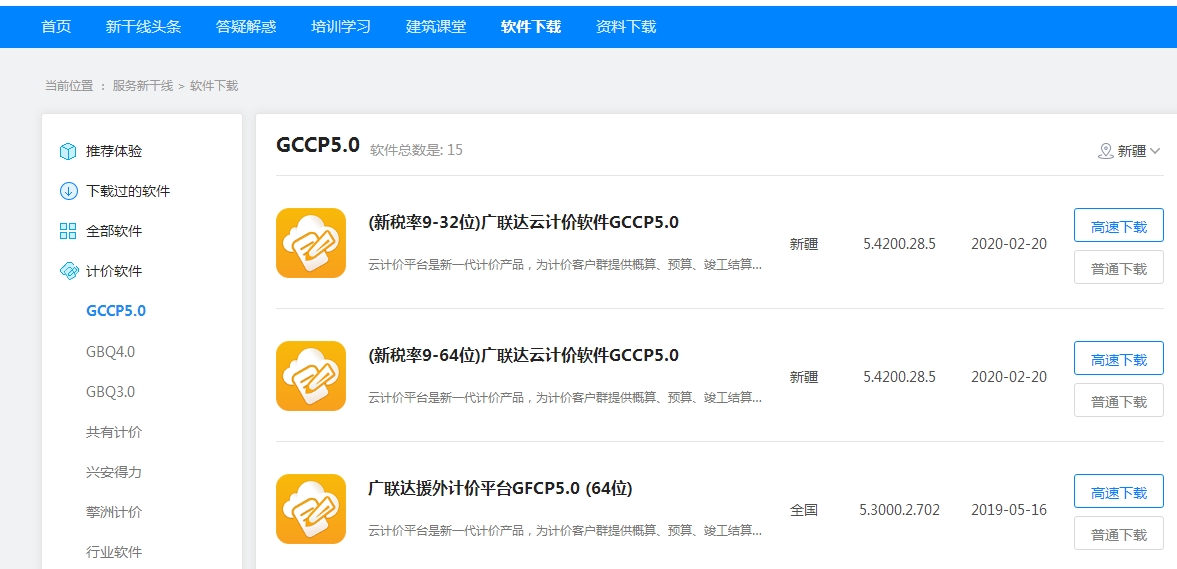This screenshot has height=569, width=1177.
Task: Click the tag icon beside 计价软件
Action: (x=68, y=271)
